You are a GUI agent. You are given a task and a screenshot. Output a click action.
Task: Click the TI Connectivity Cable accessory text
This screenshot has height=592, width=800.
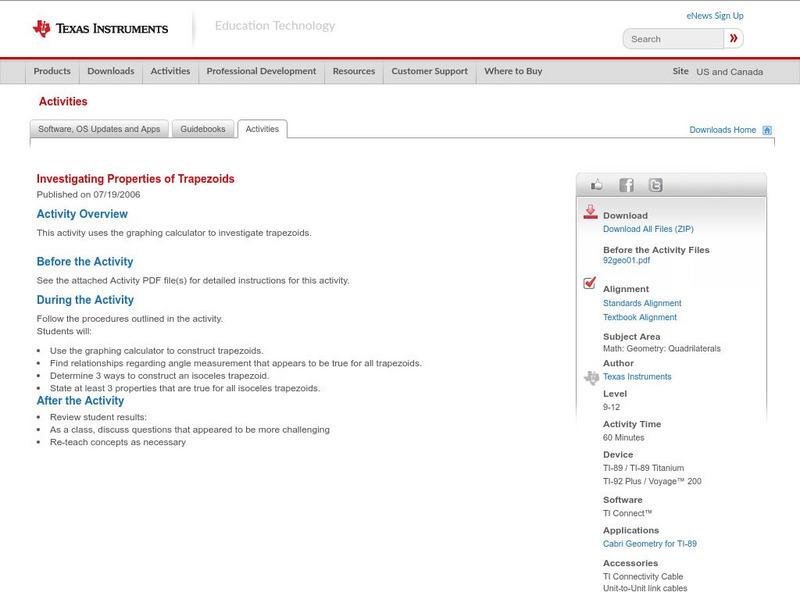click(x=643, y=577)
